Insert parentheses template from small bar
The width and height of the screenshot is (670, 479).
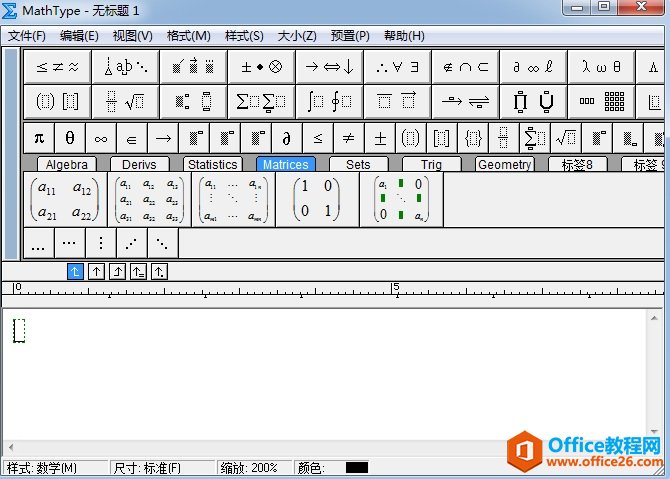coord(411,138)
